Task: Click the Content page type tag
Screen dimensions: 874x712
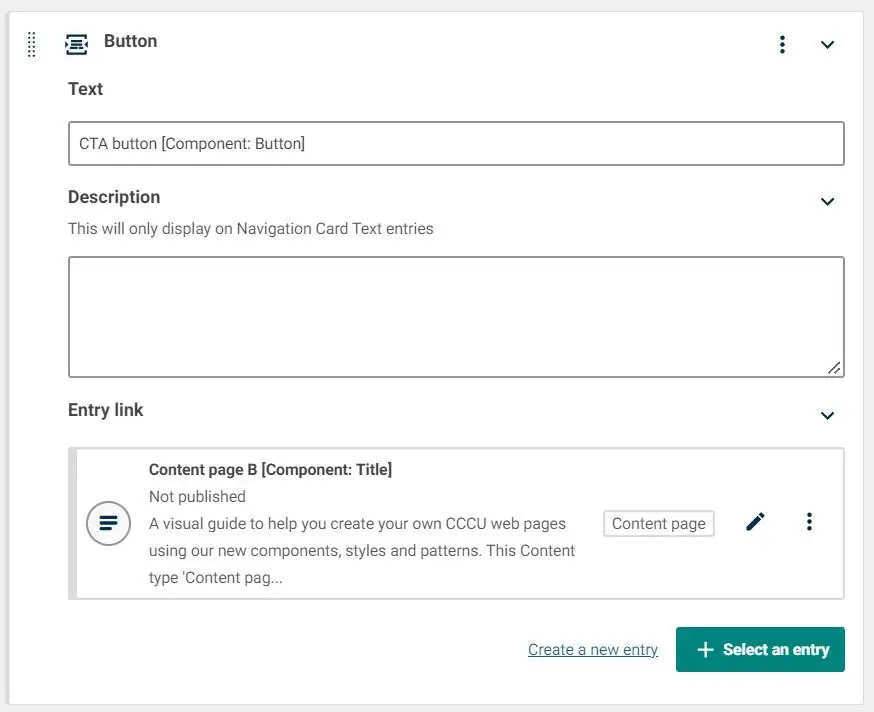Action: (658, 524)
